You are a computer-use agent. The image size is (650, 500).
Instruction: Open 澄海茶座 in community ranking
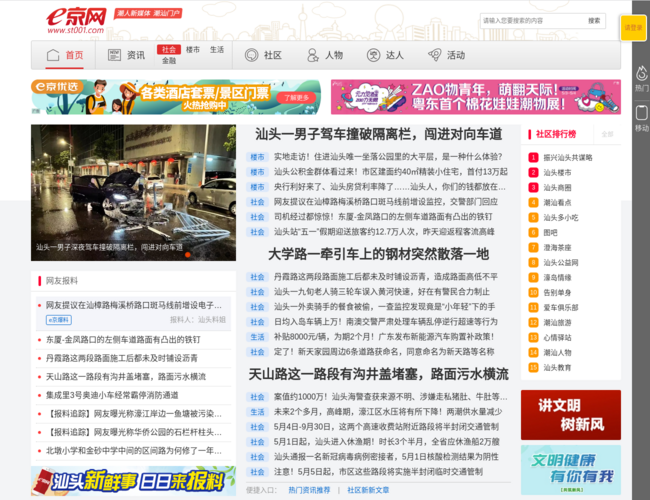558,248
